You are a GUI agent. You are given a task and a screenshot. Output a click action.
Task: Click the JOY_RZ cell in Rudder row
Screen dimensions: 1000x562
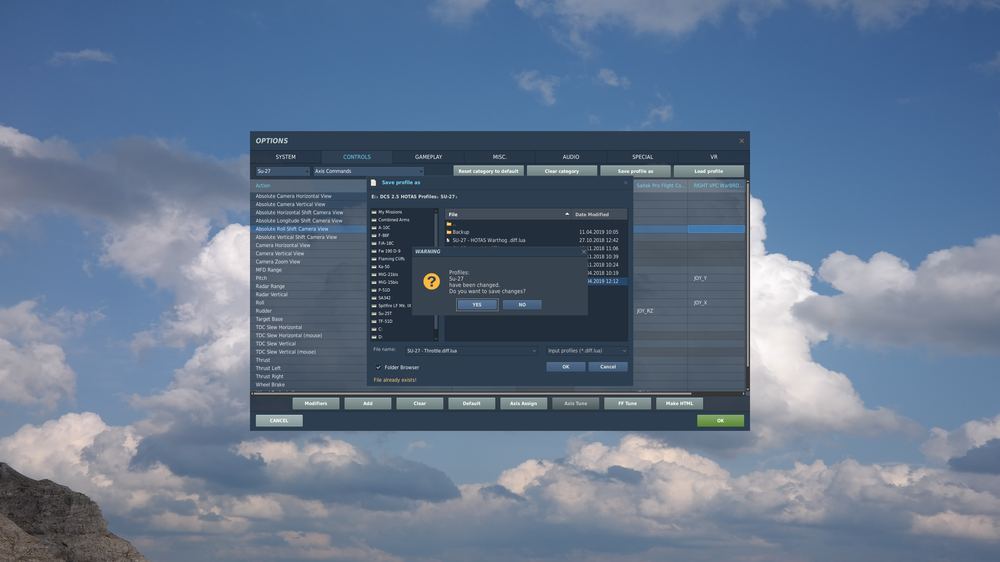[660, 311]
